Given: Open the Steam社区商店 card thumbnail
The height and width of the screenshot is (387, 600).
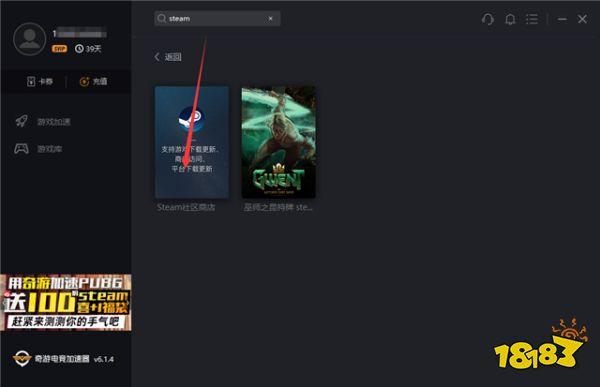Looking at the screenshot, I should [x=192, y=142].
